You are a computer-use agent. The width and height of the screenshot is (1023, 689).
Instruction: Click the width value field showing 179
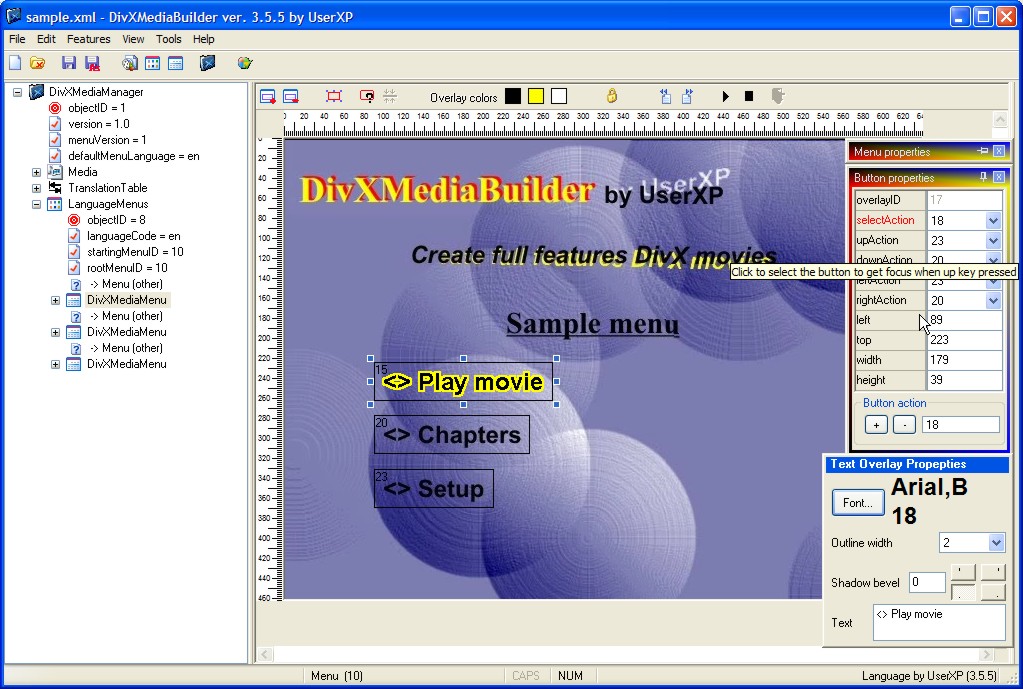coord(964,360)
